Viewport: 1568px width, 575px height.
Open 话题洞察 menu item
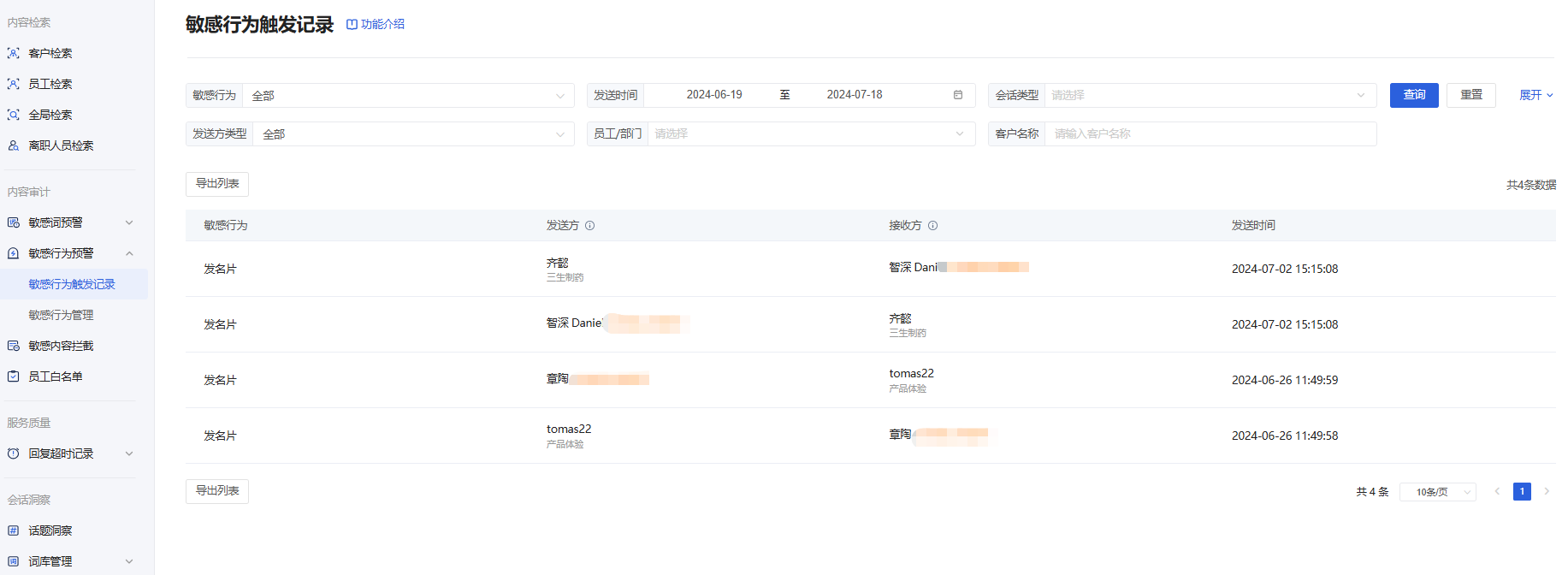pyautogui.click(x=50, y=531)
